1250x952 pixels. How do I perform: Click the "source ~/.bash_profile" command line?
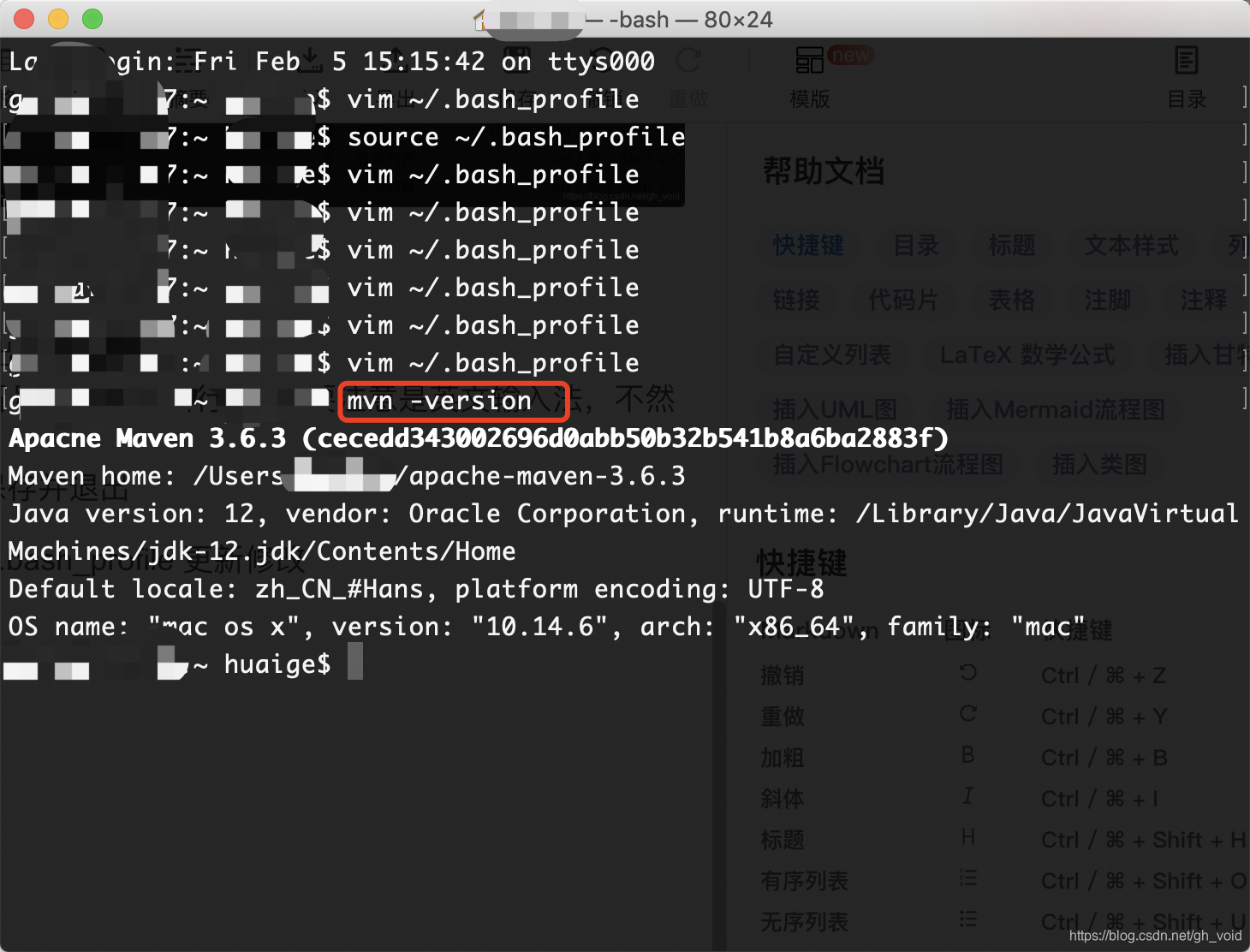pyautogui.click(x=516, y=137)
